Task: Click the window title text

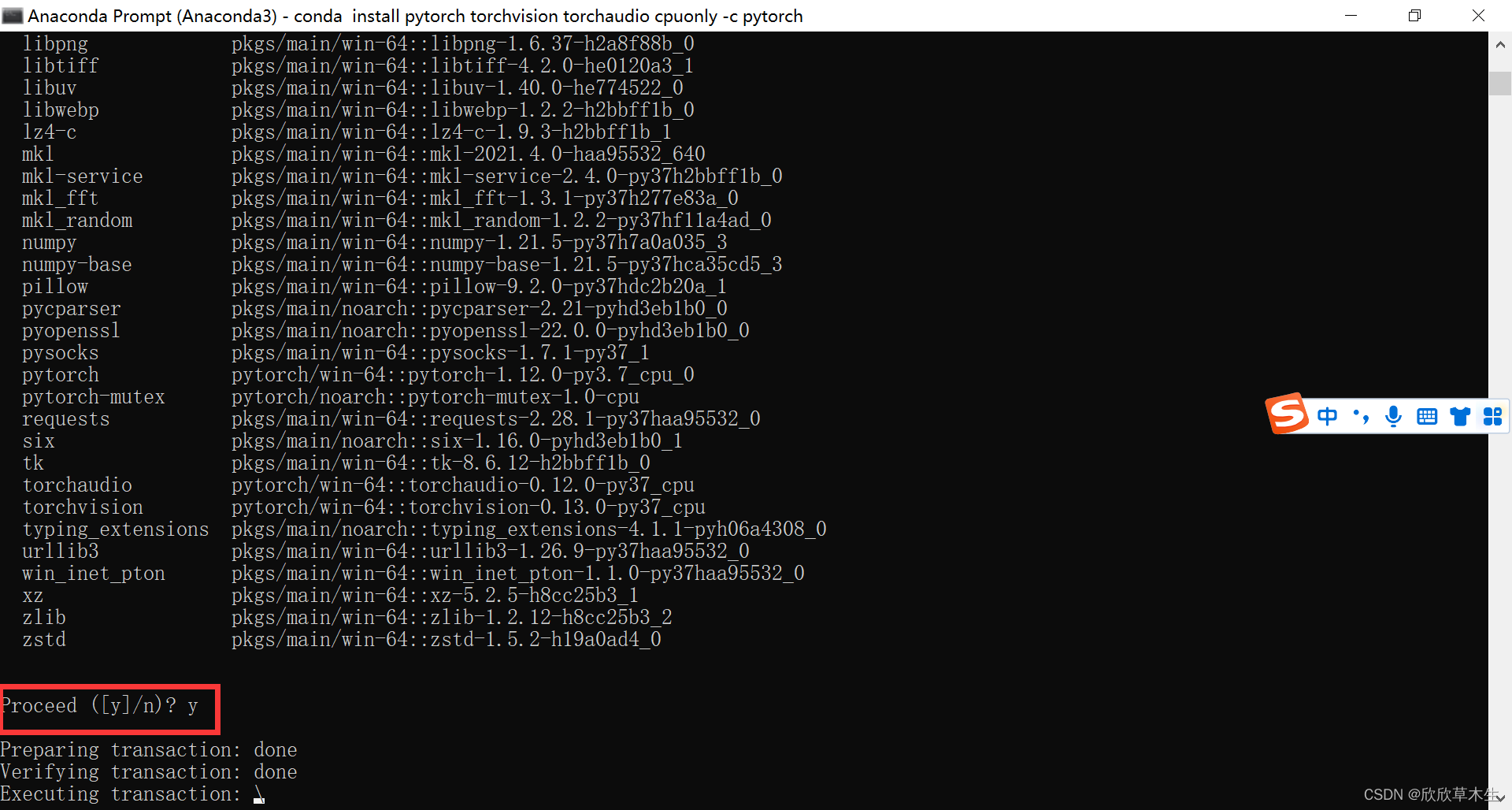Action: pyautogui.click(x=415, y=16)
